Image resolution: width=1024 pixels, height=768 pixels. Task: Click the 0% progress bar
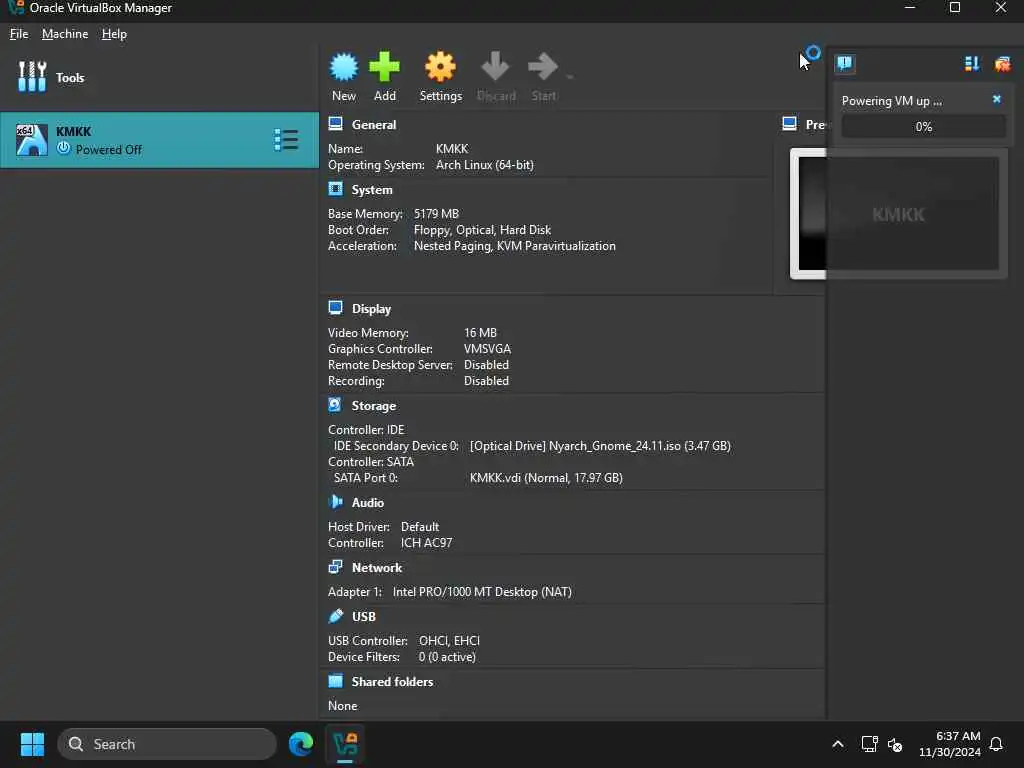[x=923, y=127]
